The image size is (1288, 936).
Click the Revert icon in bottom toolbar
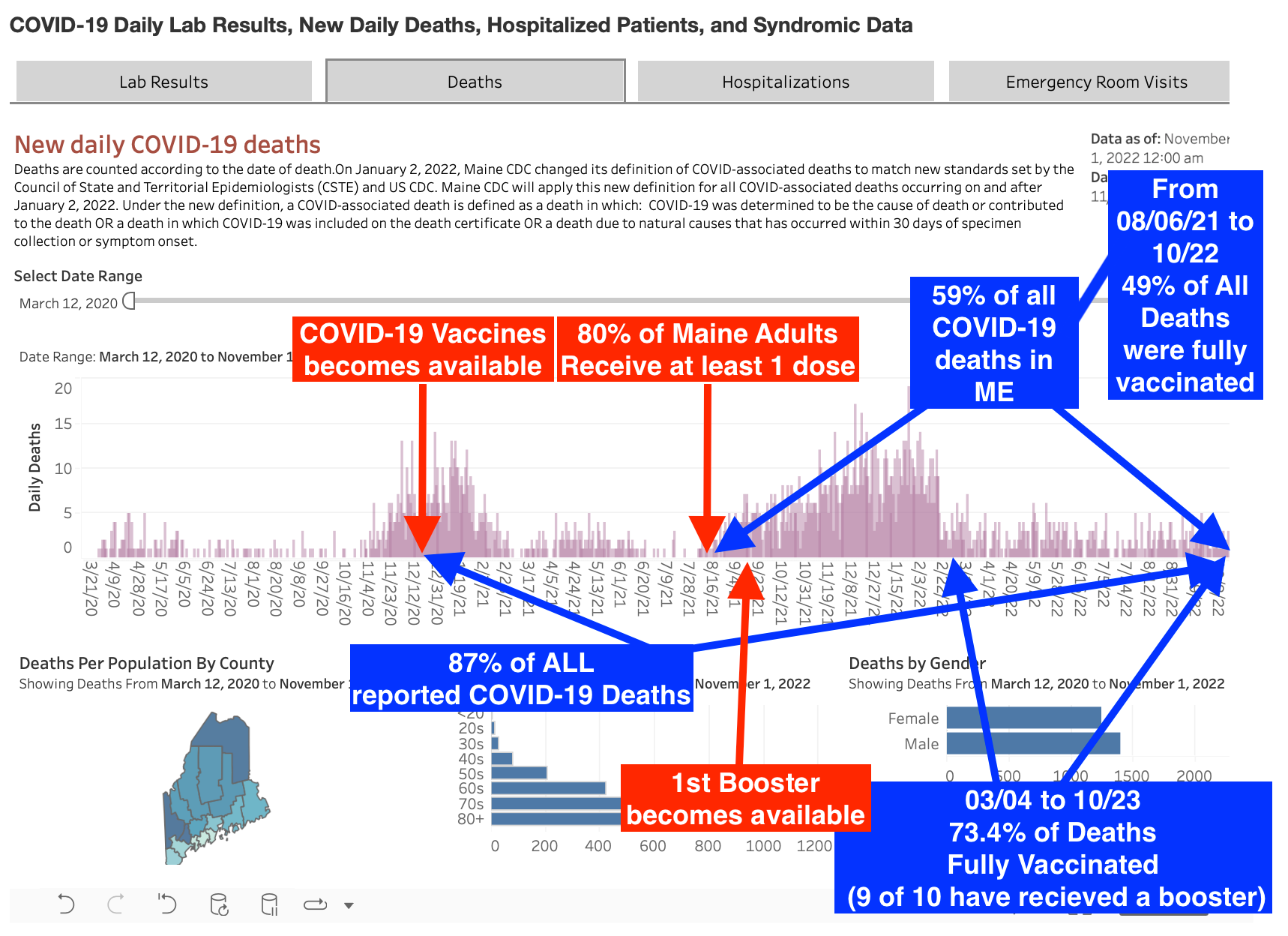(166, 904)
